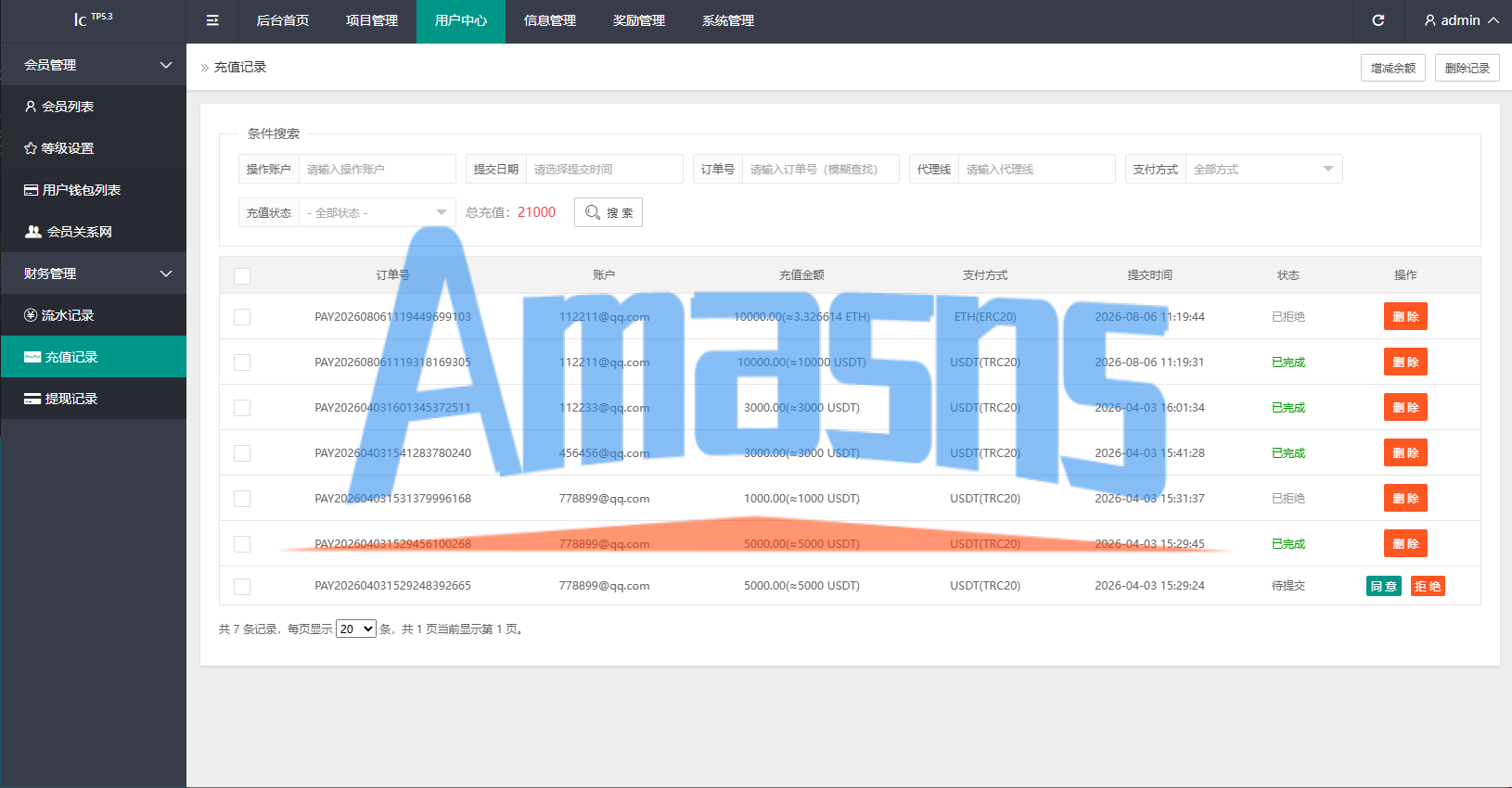
Task: Check the row for order PAY2026040316013453​72511
Action: click(x=242, y=408)
